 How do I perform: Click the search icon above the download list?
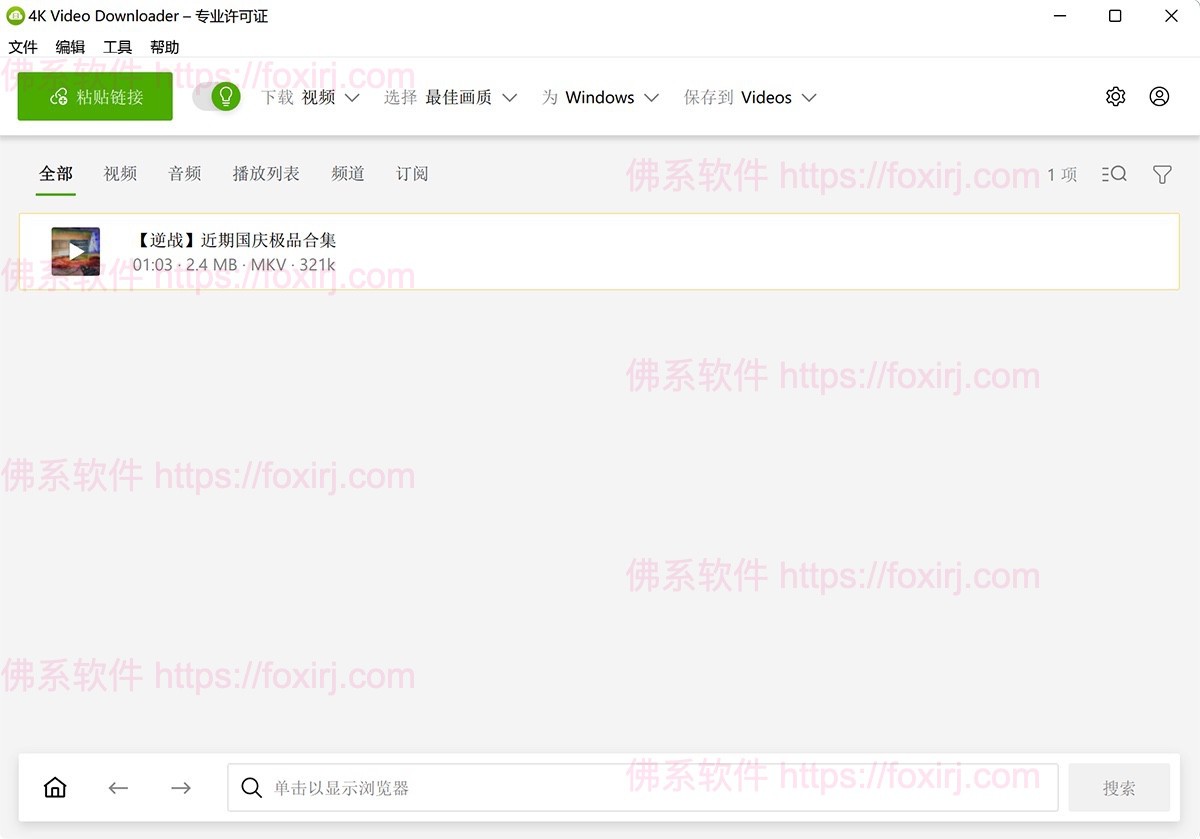[x=1113, y=174]
